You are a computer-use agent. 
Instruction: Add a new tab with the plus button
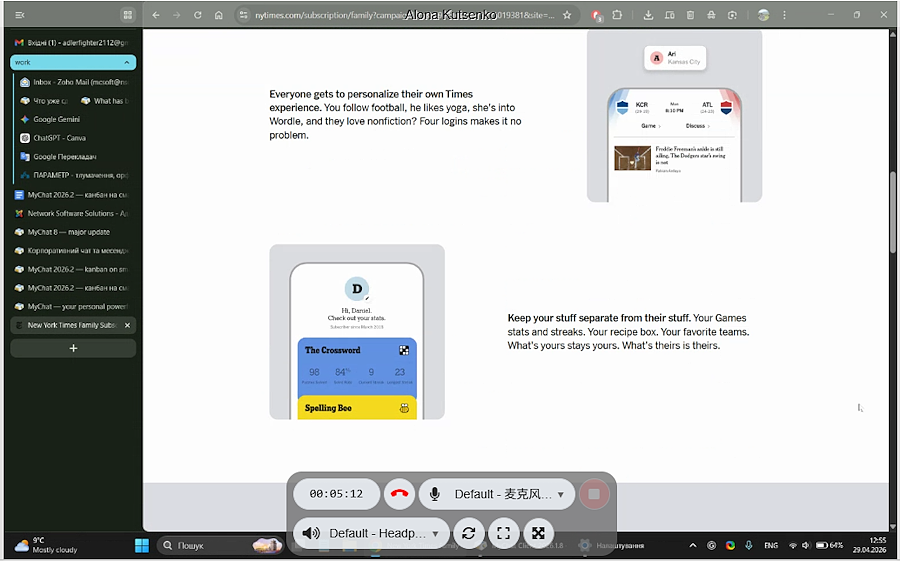point(73,348)
